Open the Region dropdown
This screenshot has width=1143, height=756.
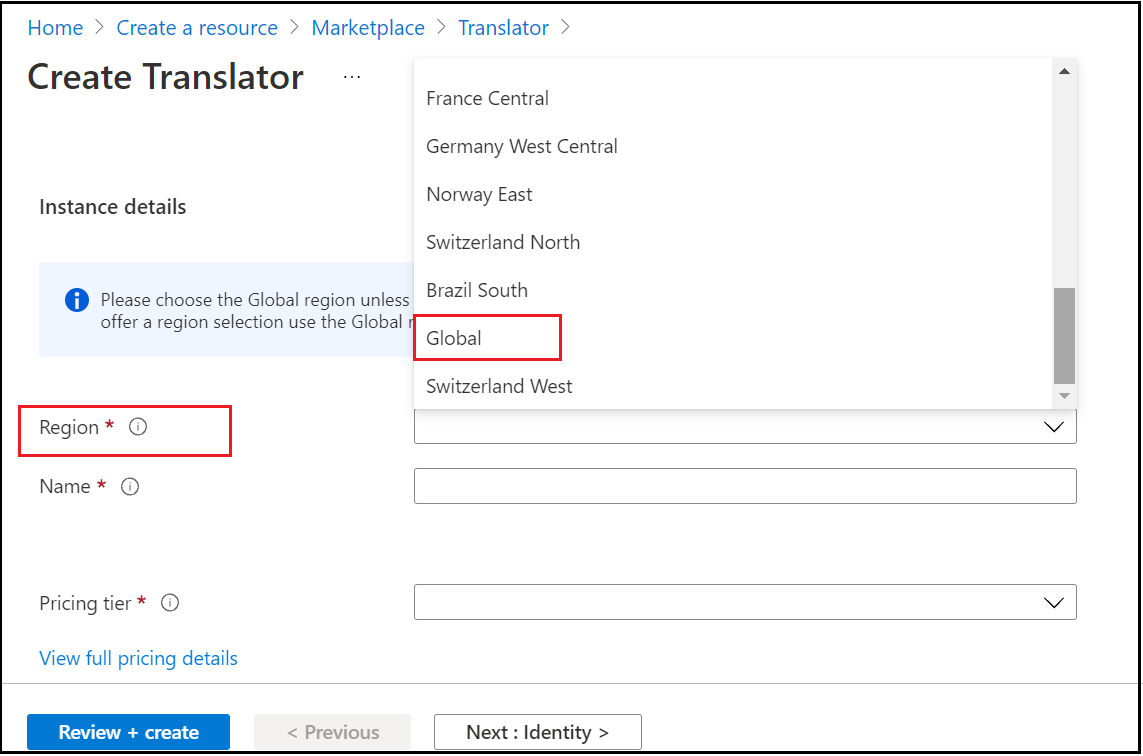click(x=1053, y=426)
